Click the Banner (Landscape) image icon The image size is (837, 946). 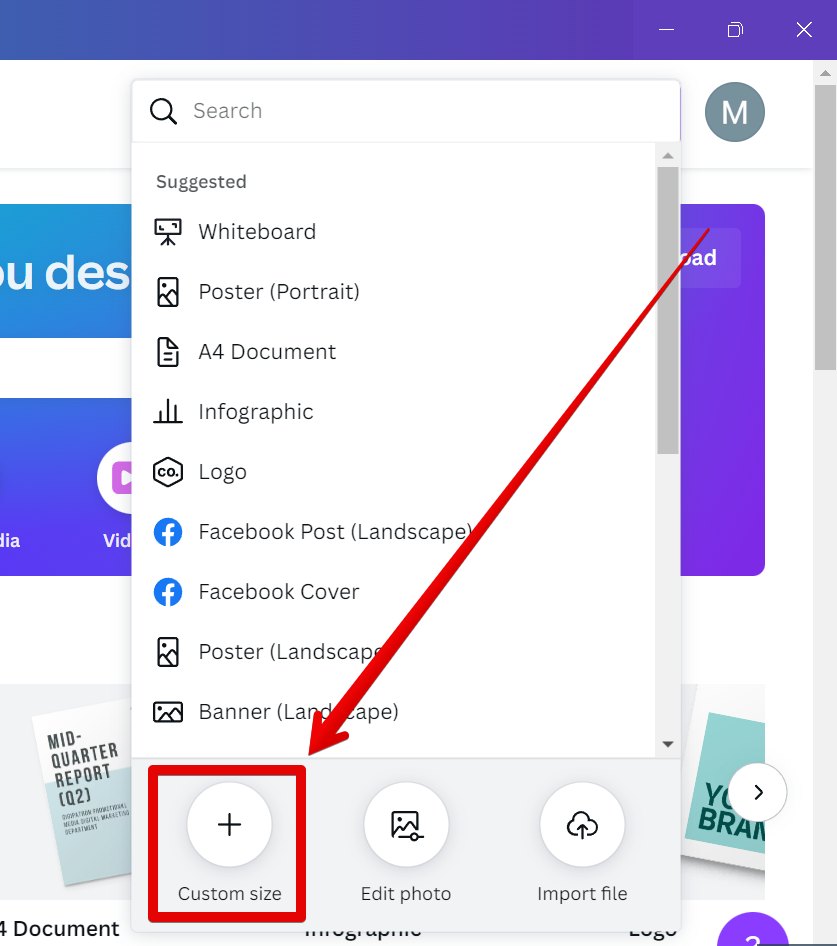tap(168, 712)
